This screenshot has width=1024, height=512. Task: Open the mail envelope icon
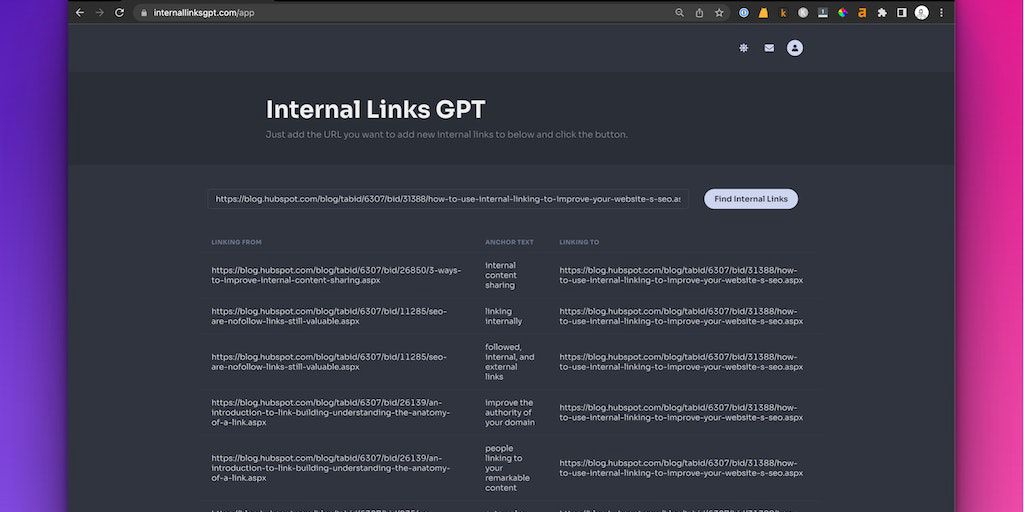point(769,48)
